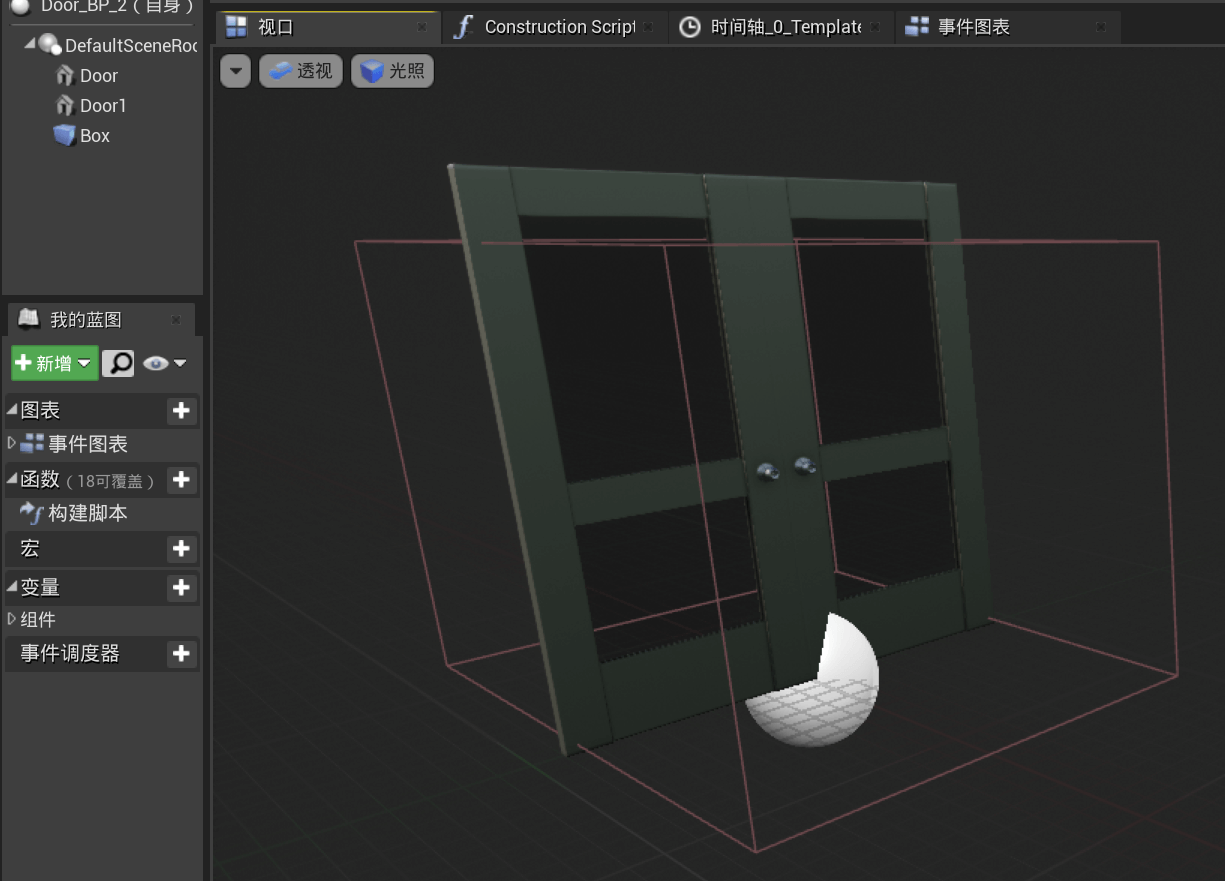The image size is (1225, 881).
Task: Close the 时间轴_0_Template tab
Action: click(x=875, y=28)
